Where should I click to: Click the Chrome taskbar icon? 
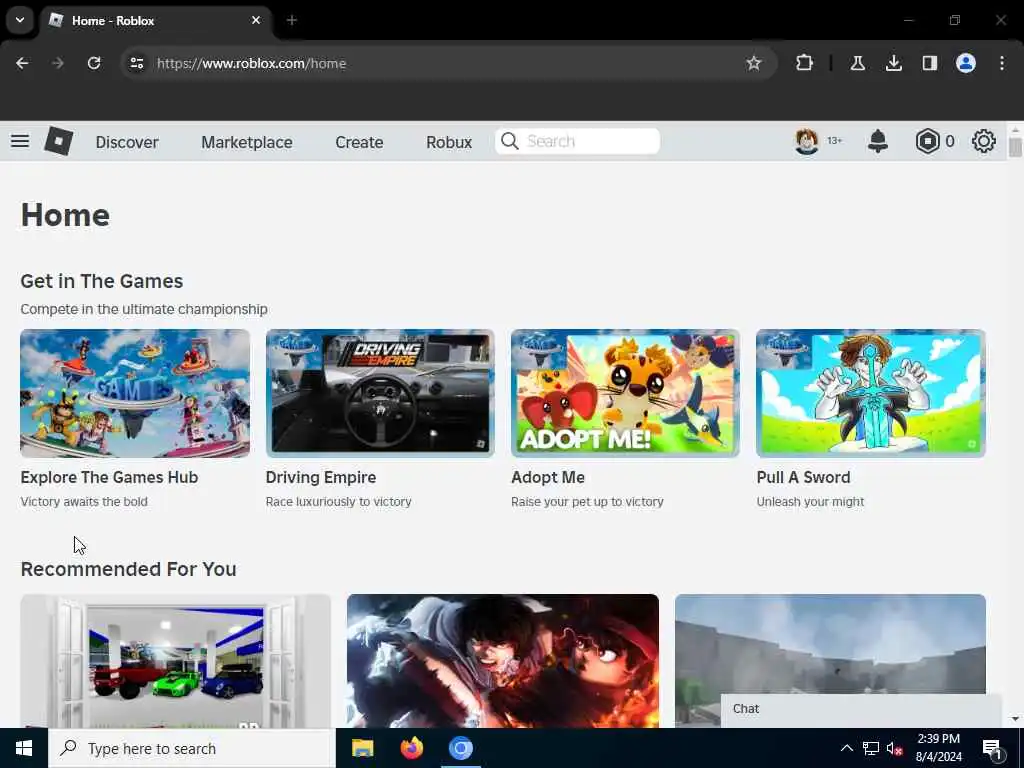coord(460,748)
